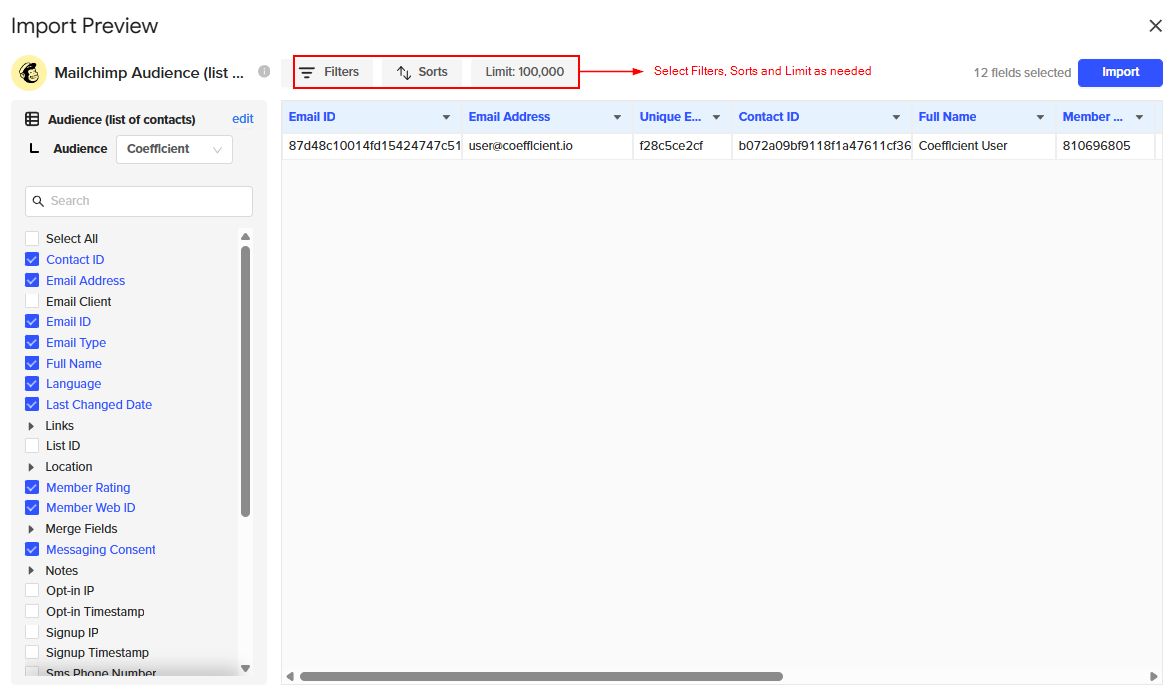Viewport: 1176px width, 694px height.
Task: Click the field Search input box
Action: pos(139,201)
